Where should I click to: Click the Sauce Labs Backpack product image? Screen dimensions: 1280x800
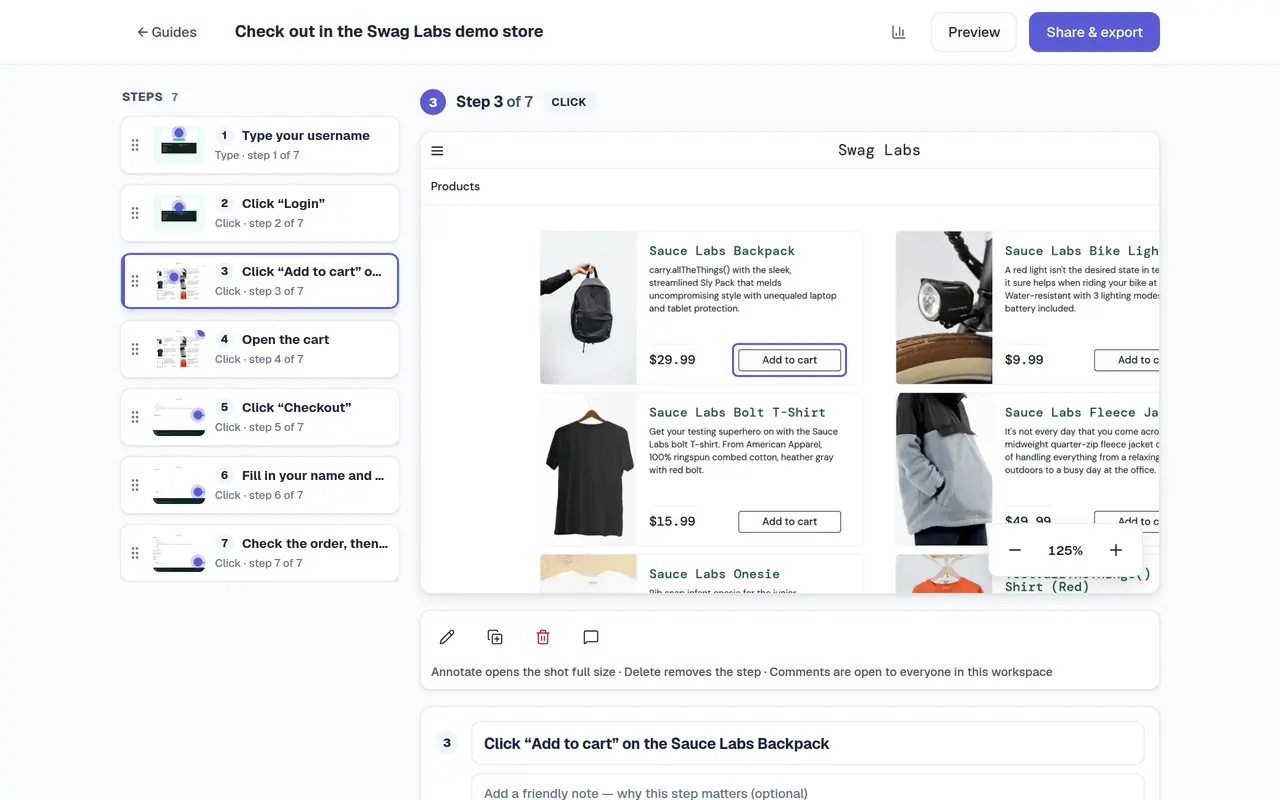pyautogui.click(x=588, y=308)
